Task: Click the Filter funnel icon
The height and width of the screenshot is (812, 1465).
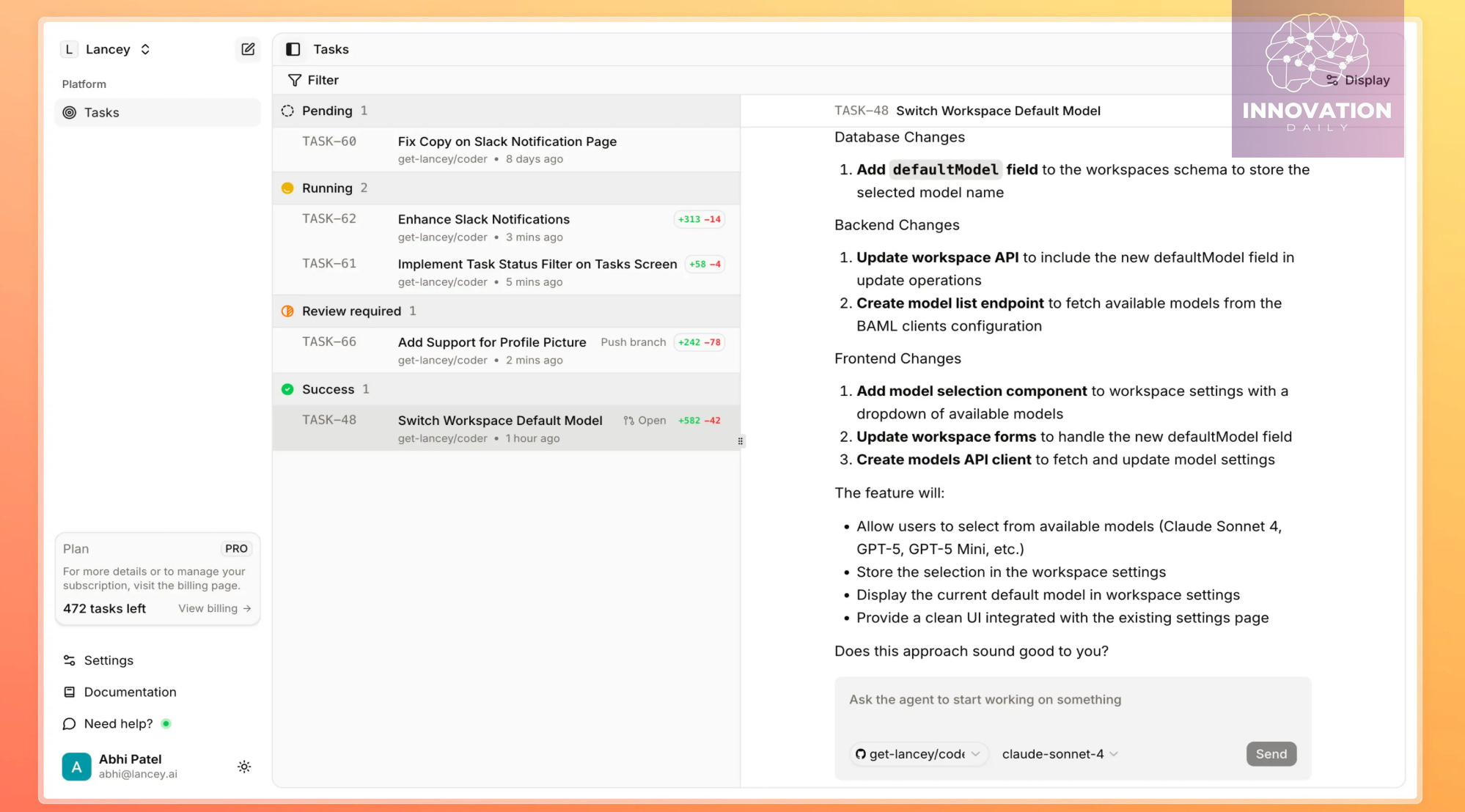Action: pos(295,80)
